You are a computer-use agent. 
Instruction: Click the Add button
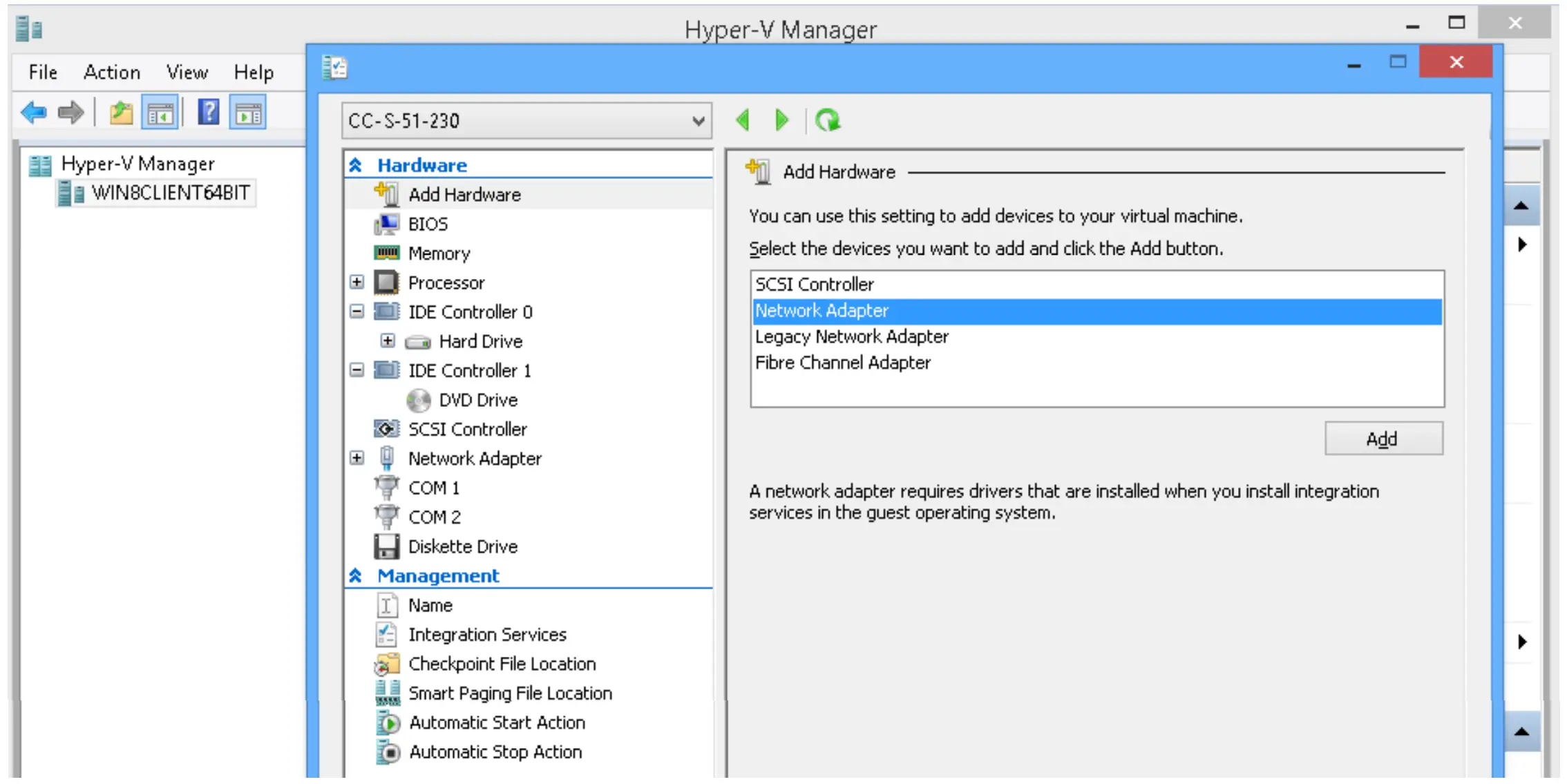tap(1383, 439)
